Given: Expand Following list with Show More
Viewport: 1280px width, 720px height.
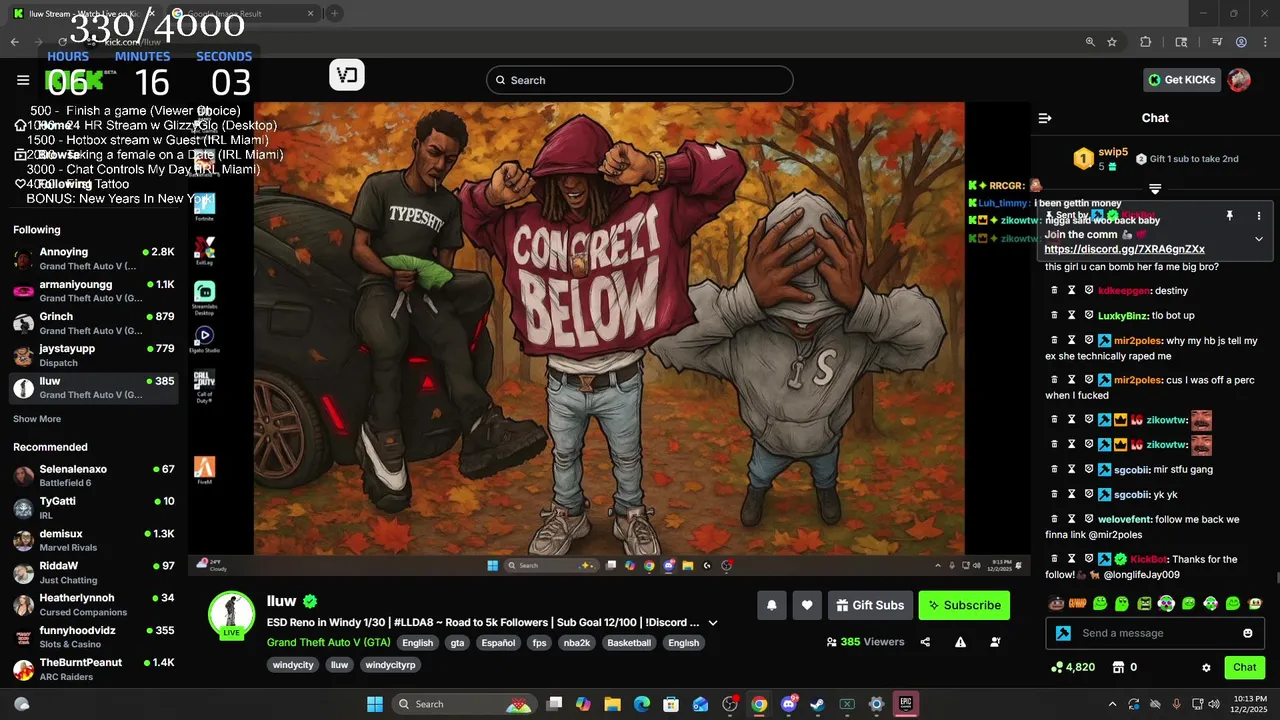Looking at the screenshot, I should click(x=37, y=419).
